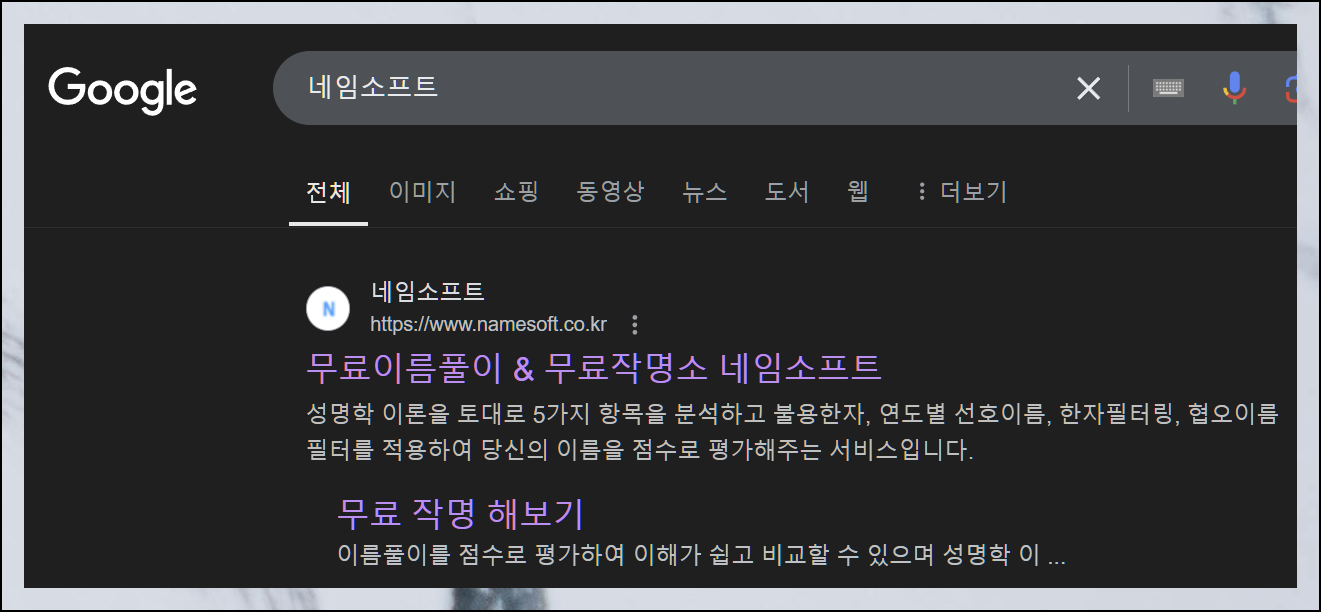This screenshot has height=612, width=1321.
Task: Switch to the 웹 tab
Action: pos(858,192)
